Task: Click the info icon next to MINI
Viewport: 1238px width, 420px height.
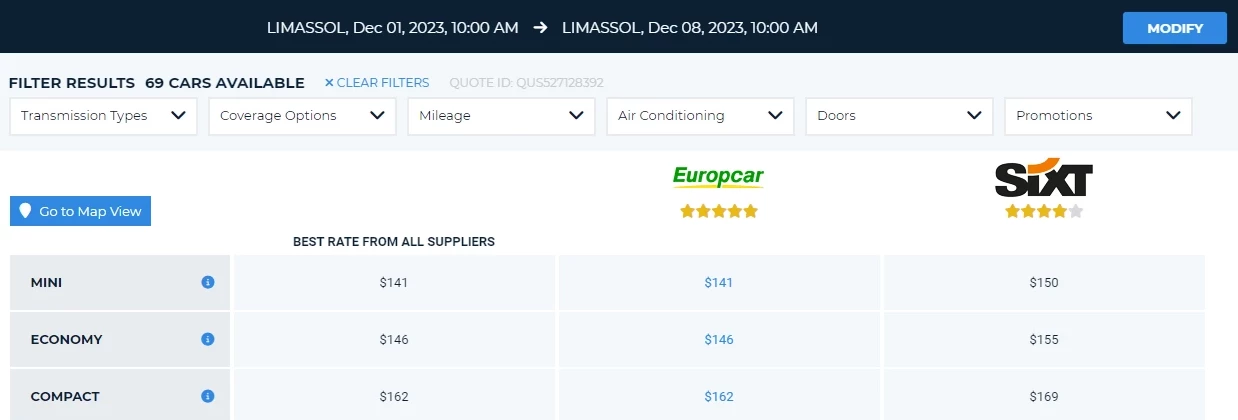Action: pos(208,283)
